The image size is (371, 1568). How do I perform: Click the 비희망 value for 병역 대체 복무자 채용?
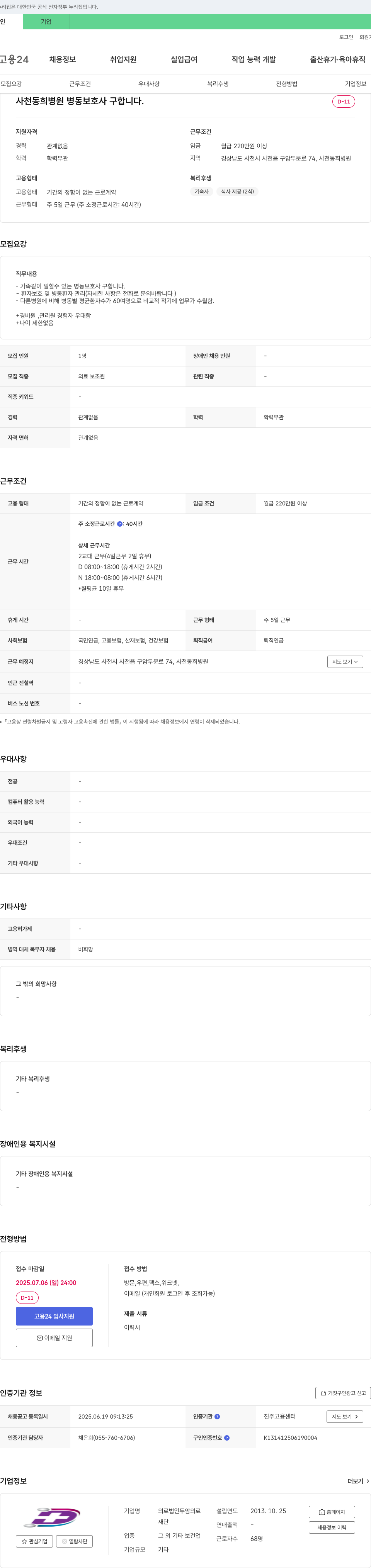(x=86, y=949)
